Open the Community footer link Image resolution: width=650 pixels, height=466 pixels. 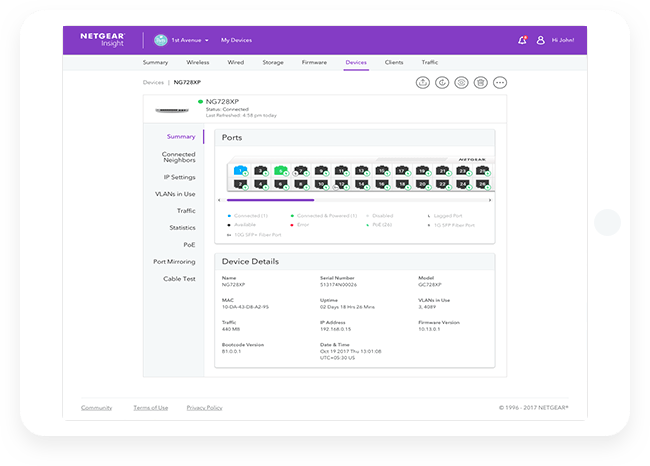coord(97,408)
